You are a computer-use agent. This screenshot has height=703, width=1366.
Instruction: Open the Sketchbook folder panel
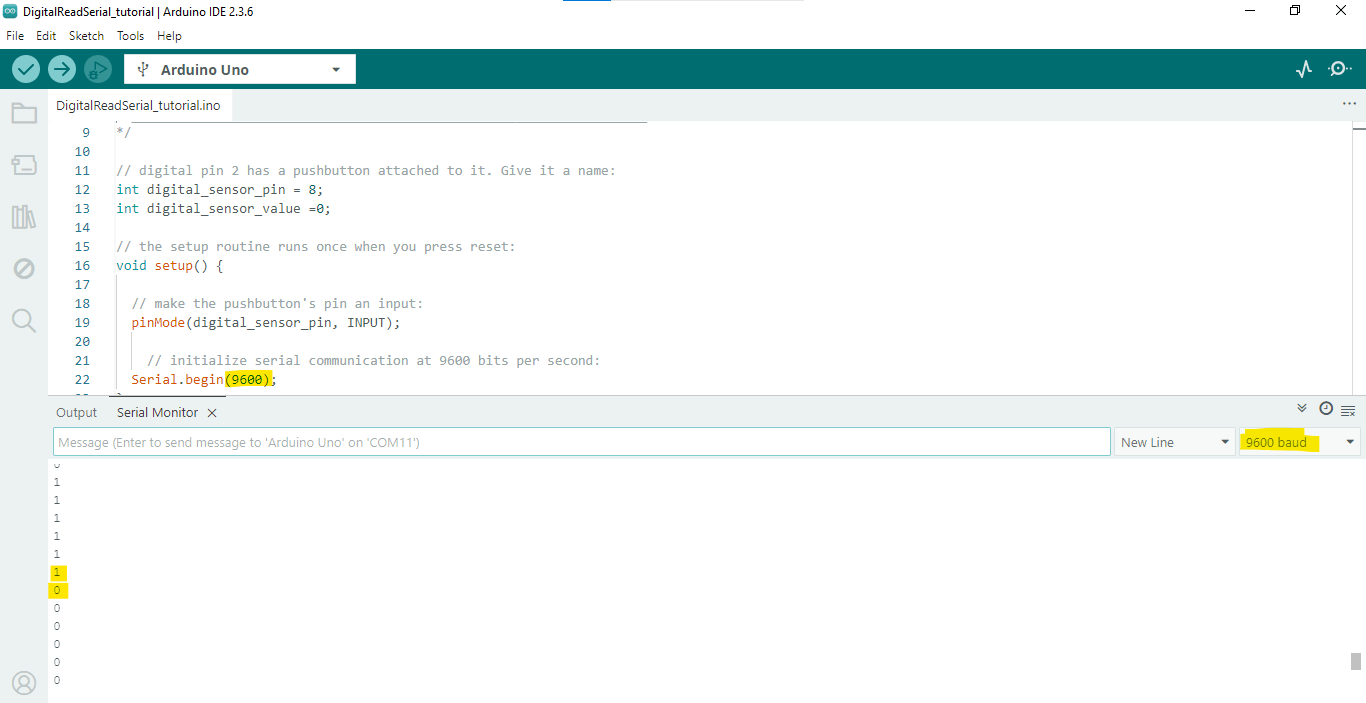point(24,113)
